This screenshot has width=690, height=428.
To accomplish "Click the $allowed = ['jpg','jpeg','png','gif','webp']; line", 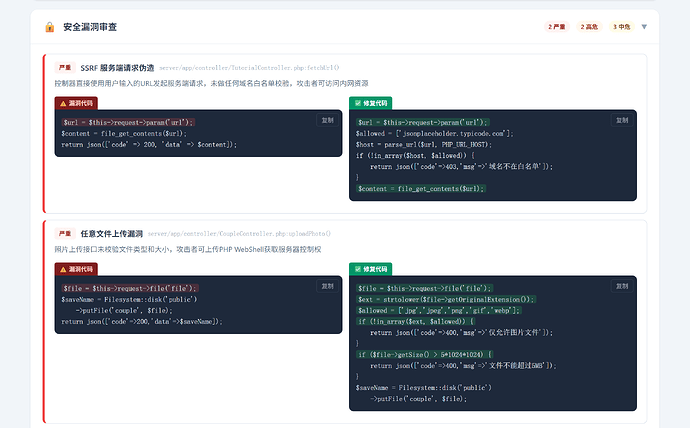I will tap(438, 311).
